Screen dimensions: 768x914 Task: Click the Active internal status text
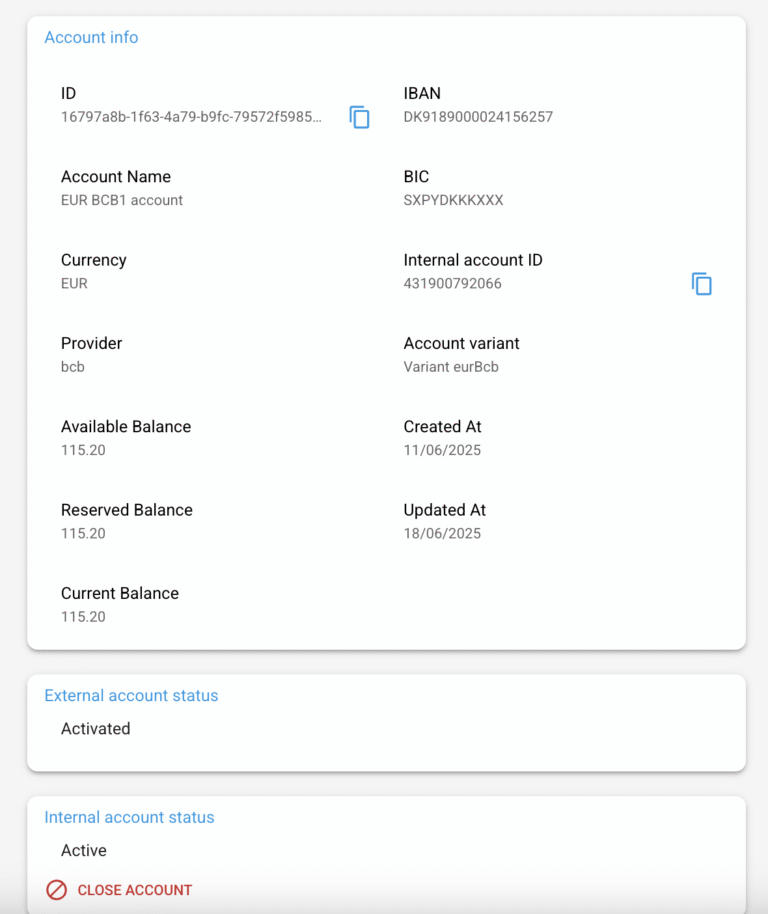coord(84,851)
